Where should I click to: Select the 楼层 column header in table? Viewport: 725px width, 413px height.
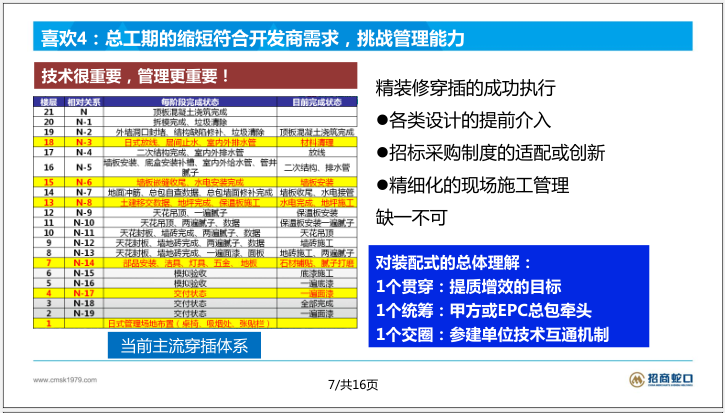pyautogui.click(x=48, y=103)
